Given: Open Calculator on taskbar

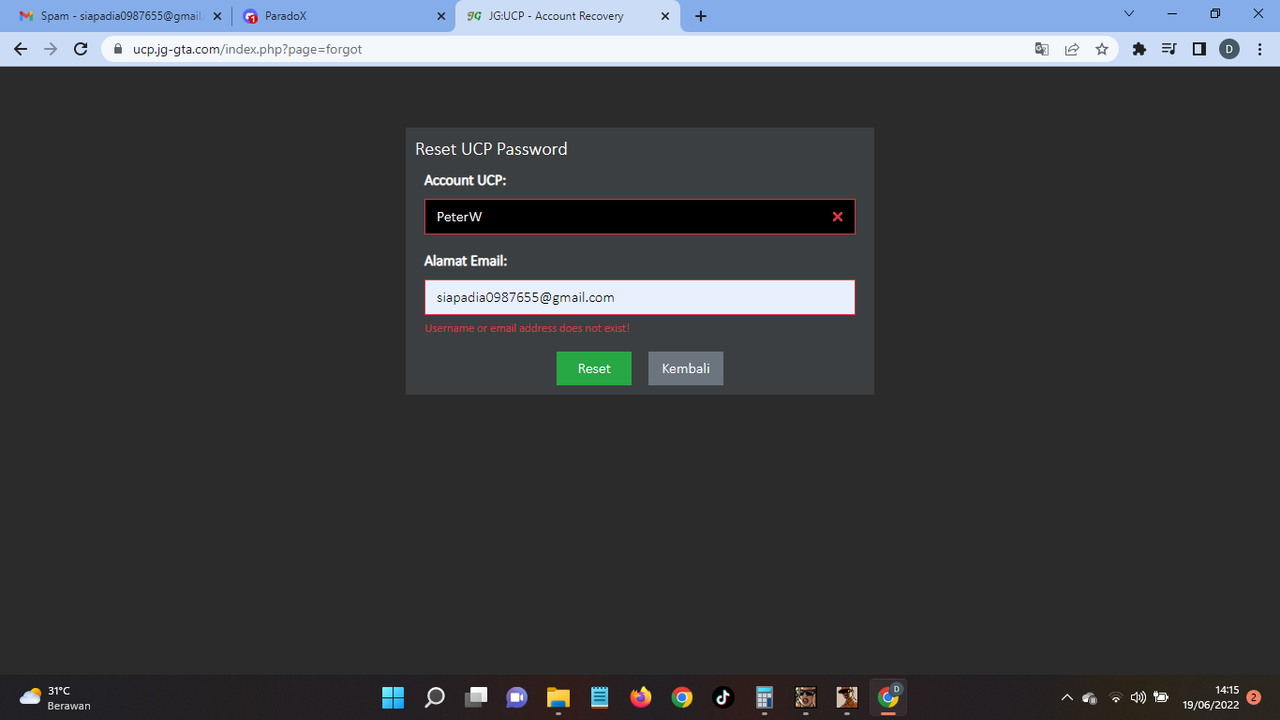Looking at the screenshot, I should tap(765, 697).
